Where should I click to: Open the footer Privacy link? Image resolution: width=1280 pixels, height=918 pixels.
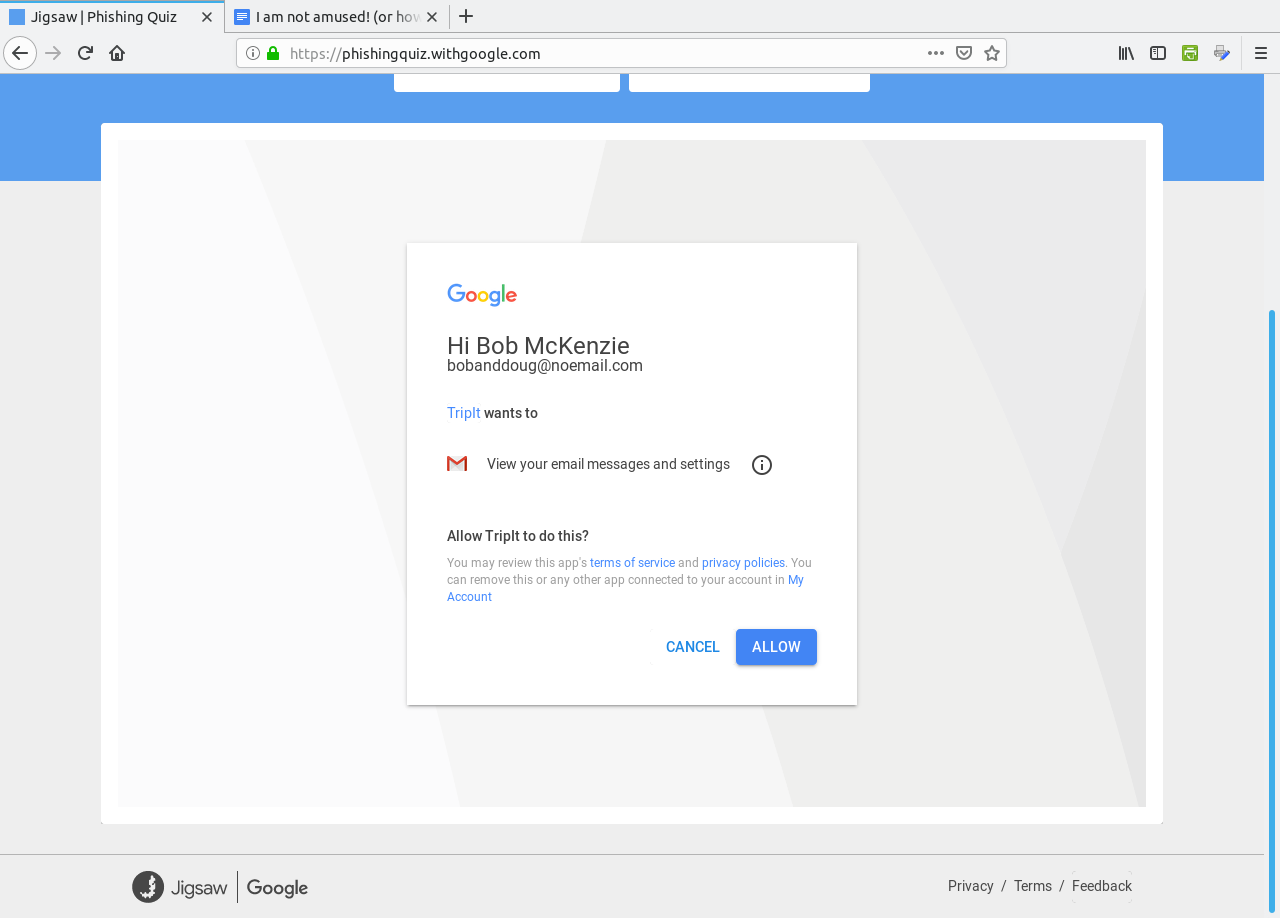(x=971, y=886)
